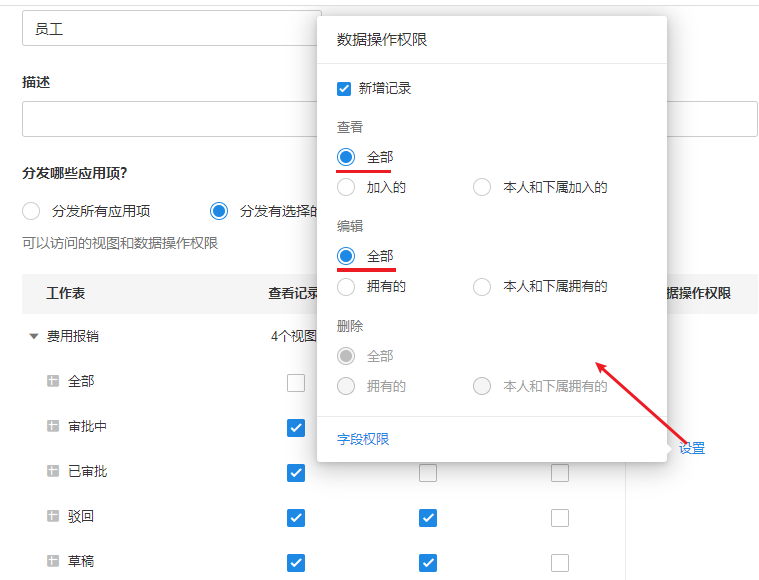Click the 设置 link
This screenshot has height=580, width=759.
pyautogui.click(x=692, y=448)
